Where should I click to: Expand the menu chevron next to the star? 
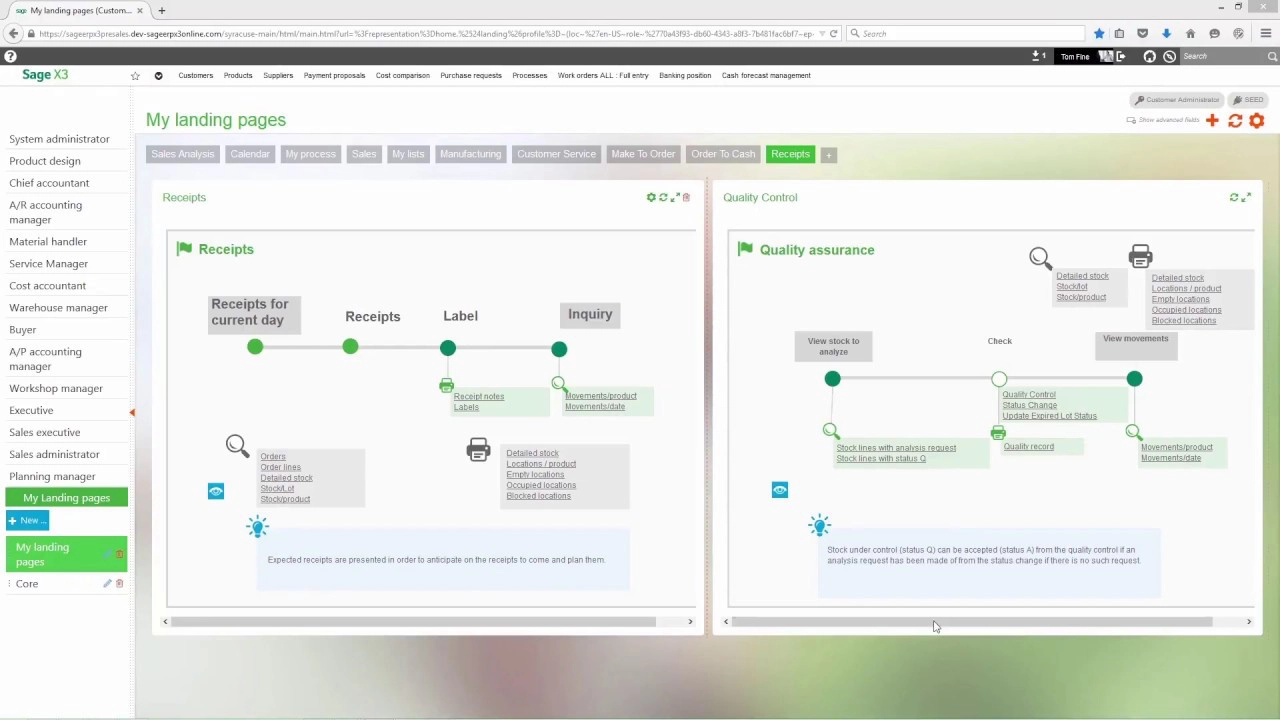pyautogui.click(x=158, y=76)
